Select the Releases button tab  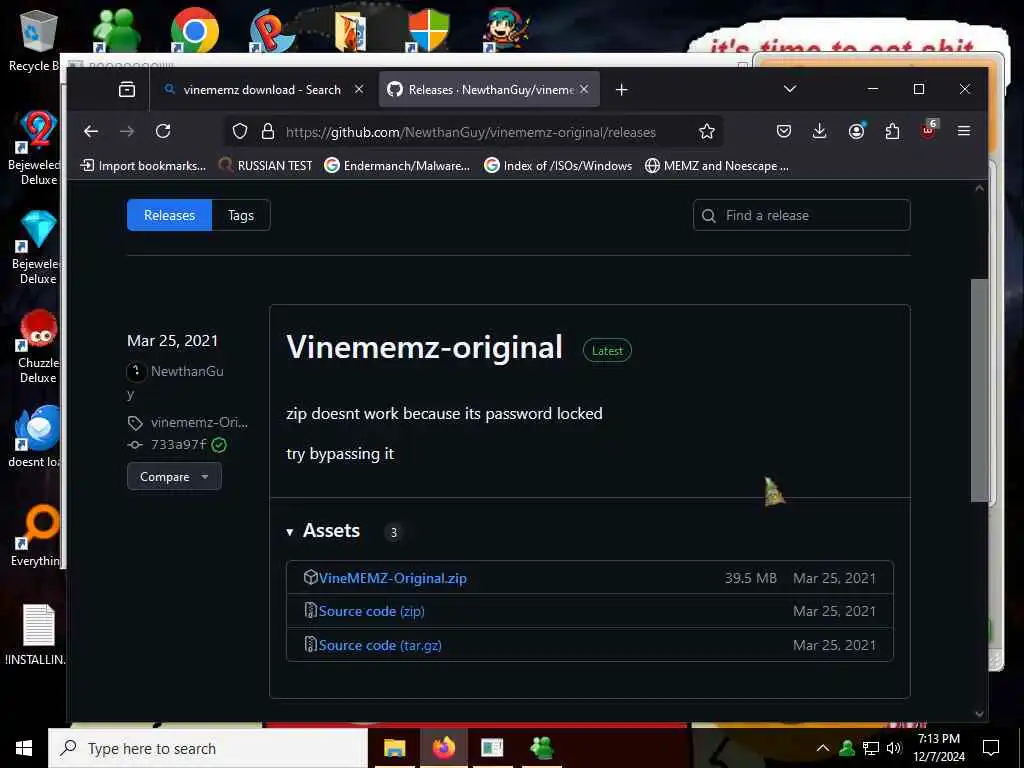click(169, 215)
